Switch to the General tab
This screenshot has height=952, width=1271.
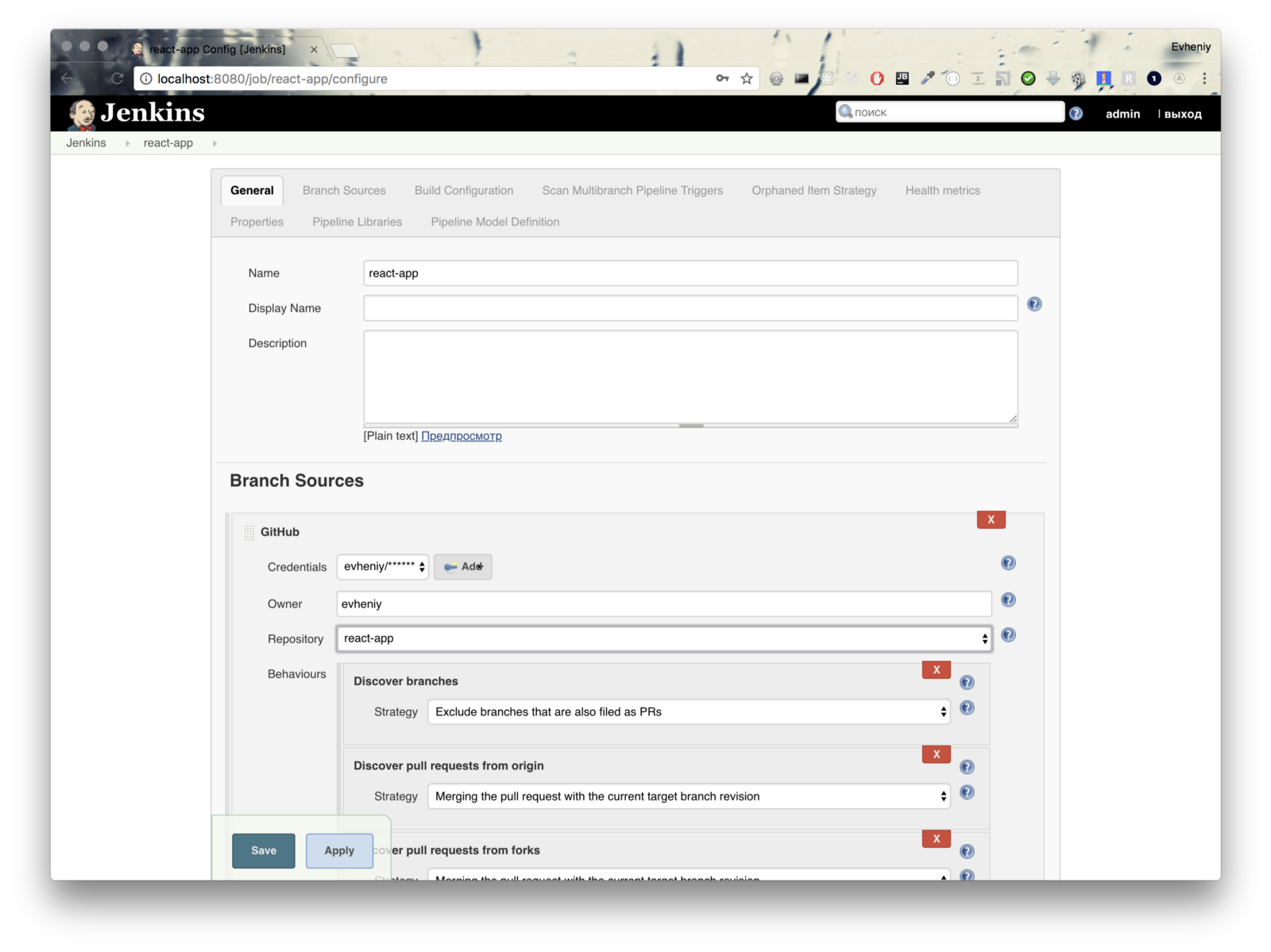pos(252,191)
